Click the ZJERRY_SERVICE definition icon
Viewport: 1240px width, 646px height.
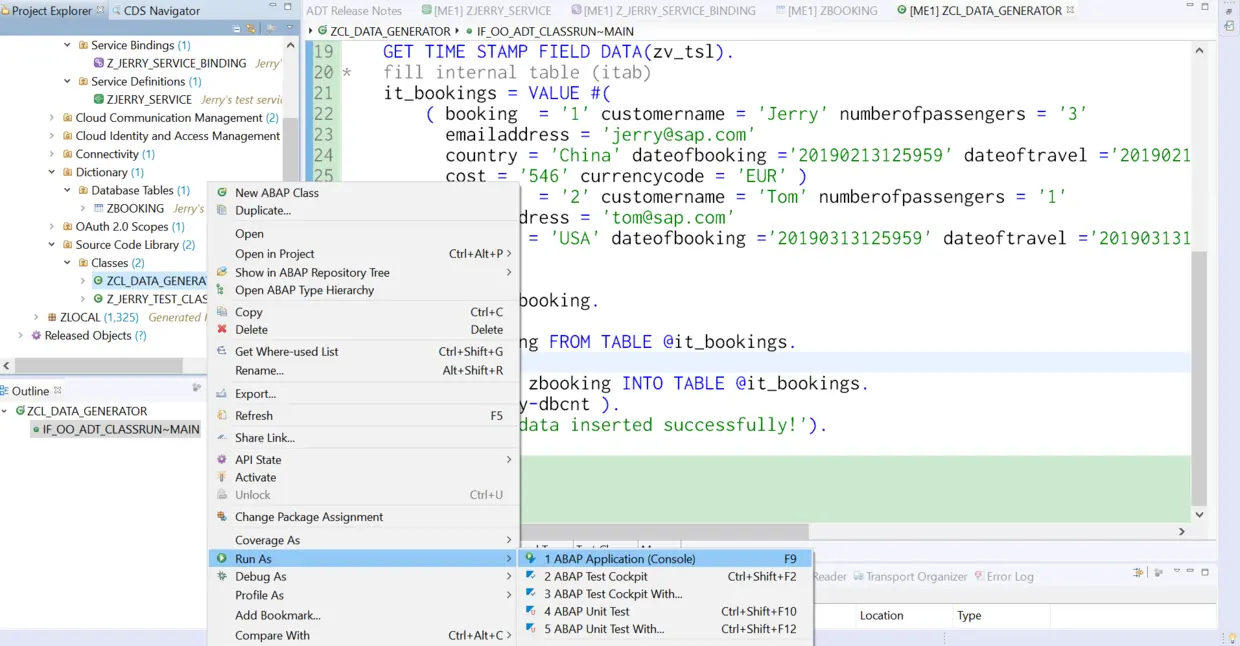coord(98,100)
